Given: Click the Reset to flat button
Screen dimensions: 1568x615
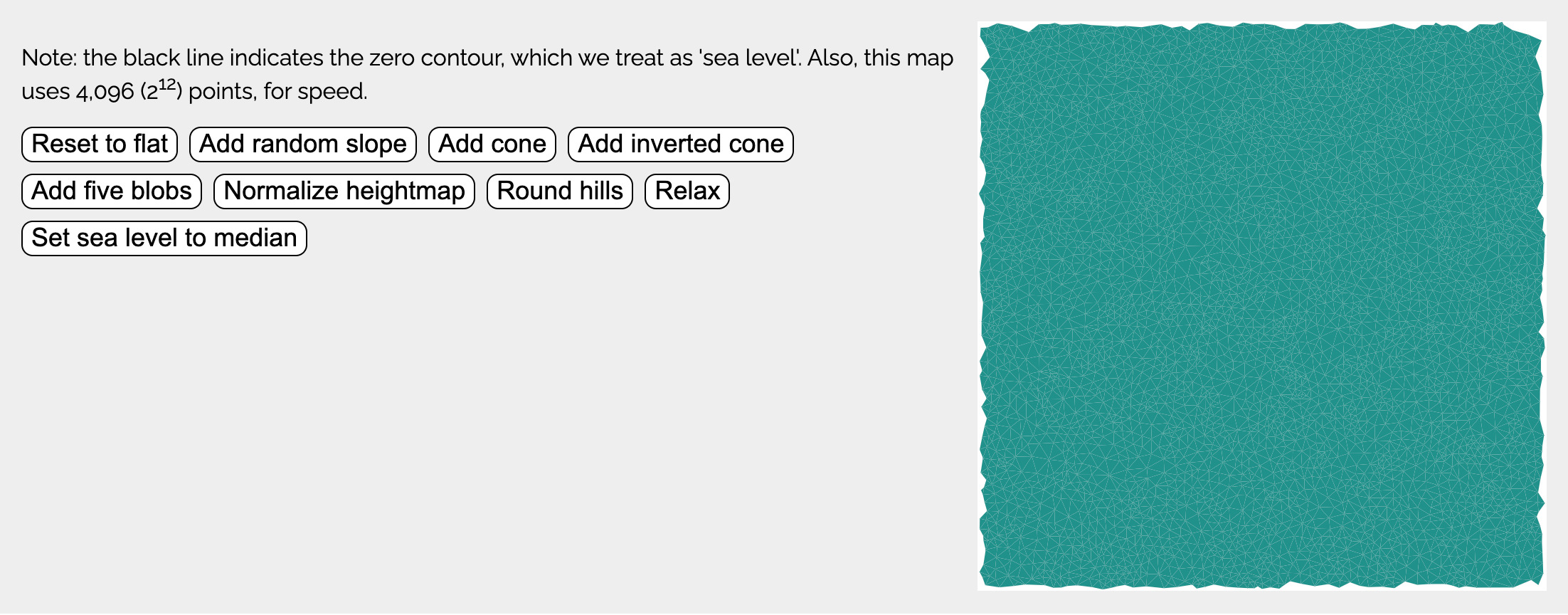Looking at the screenshot, I should pyautogui.click(x=100, y=144).
